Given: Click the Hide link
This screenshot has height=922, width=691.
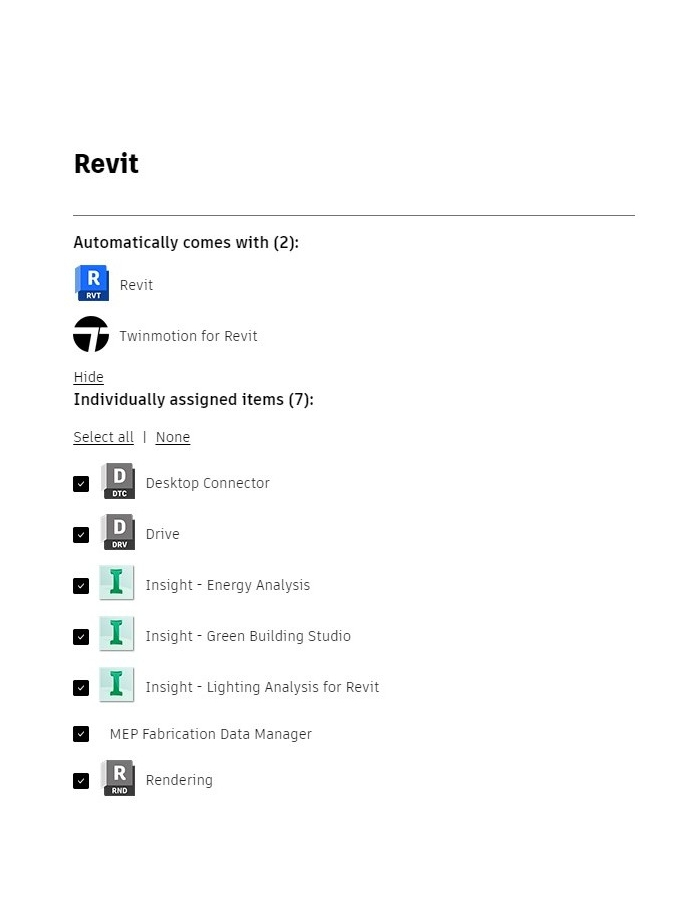Looking at the screenshot, I should (x=89, y=377).
